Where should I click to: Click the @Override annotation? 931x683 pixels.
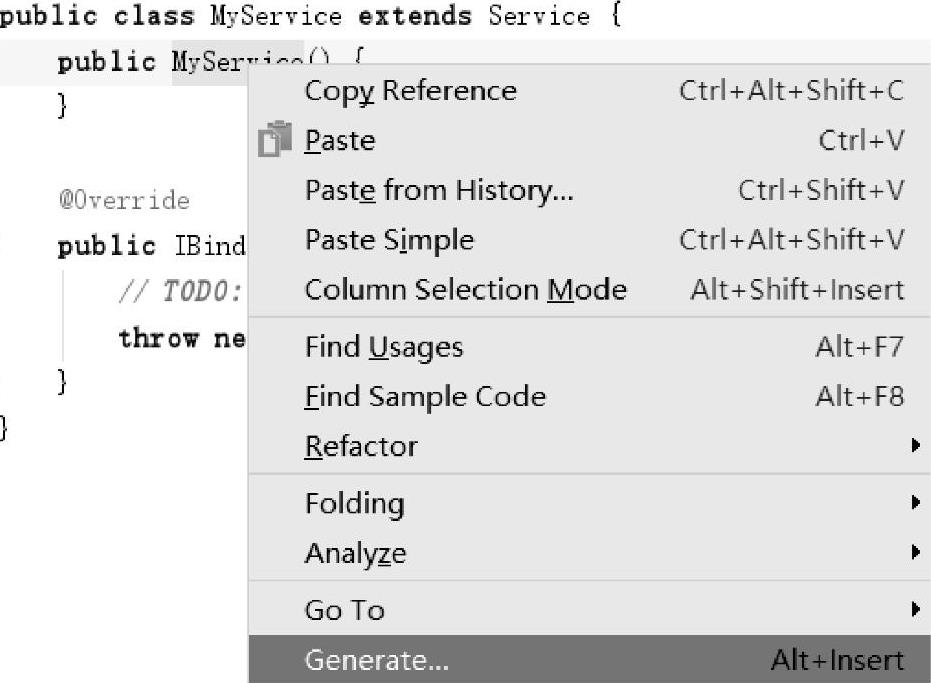[x=123, y=200]
